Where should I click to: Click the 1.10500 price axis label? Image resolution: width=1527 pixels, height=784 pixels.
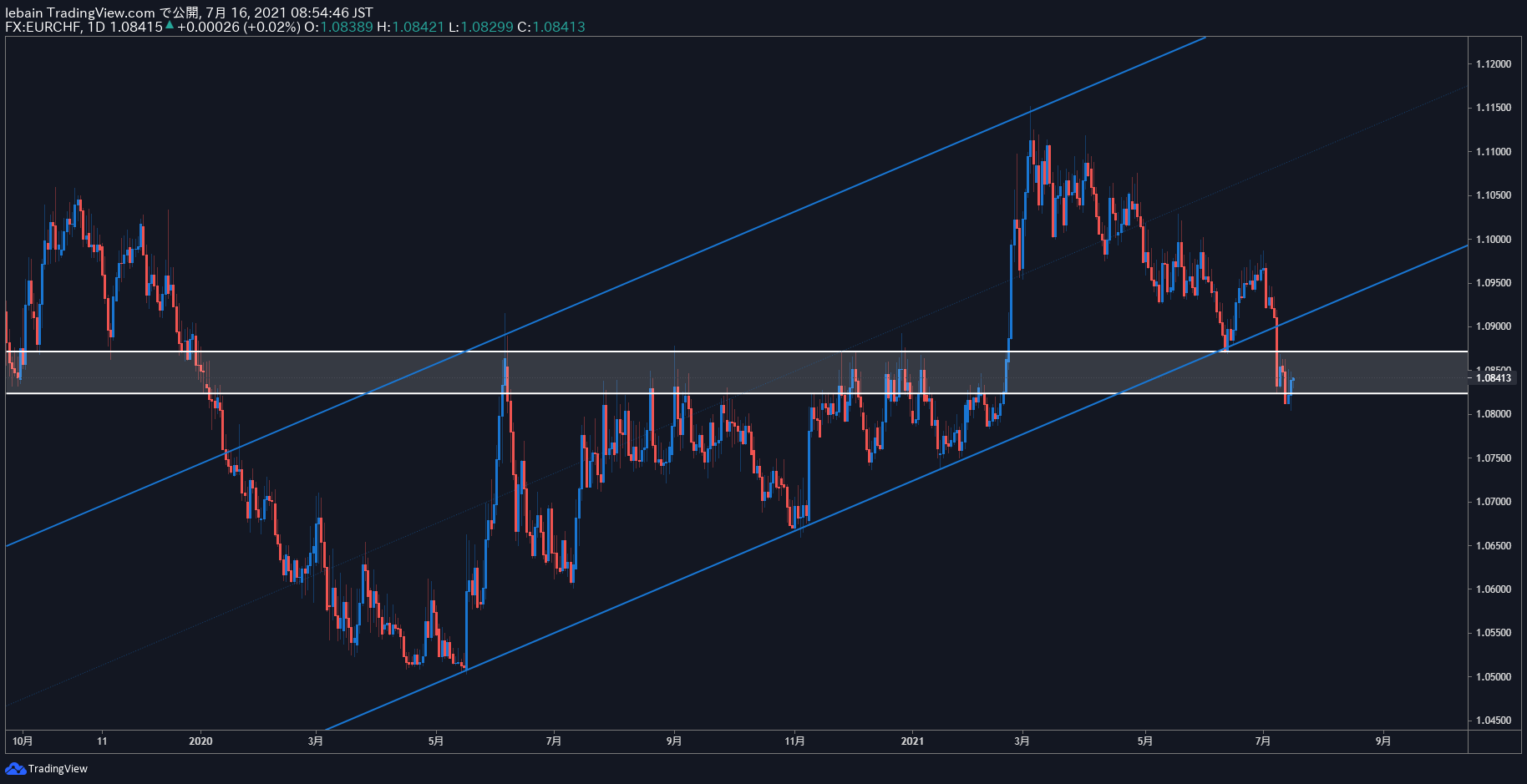(x=1494, y=195)
